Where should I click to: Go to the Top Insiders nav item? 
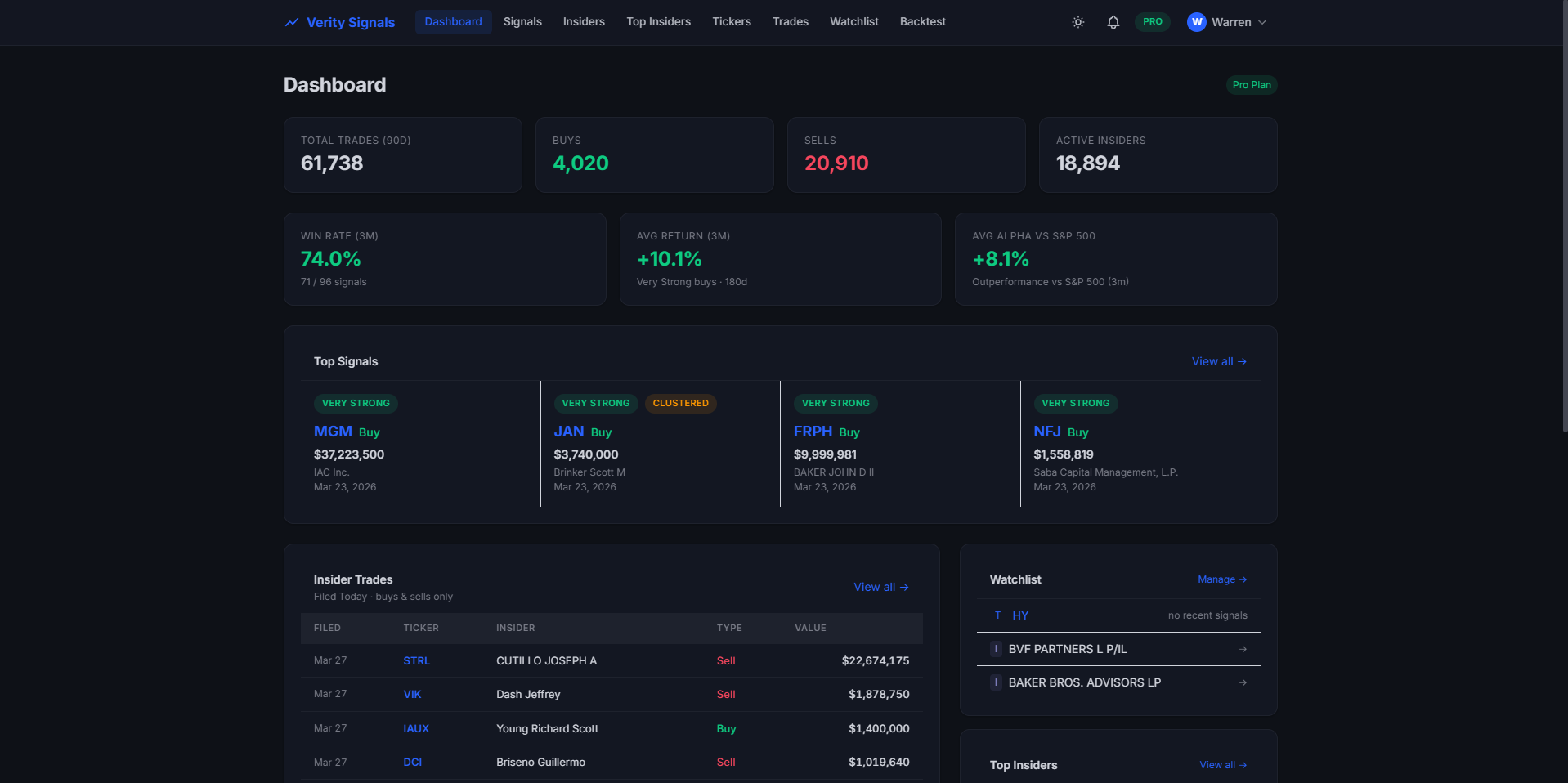coord(658,22)
